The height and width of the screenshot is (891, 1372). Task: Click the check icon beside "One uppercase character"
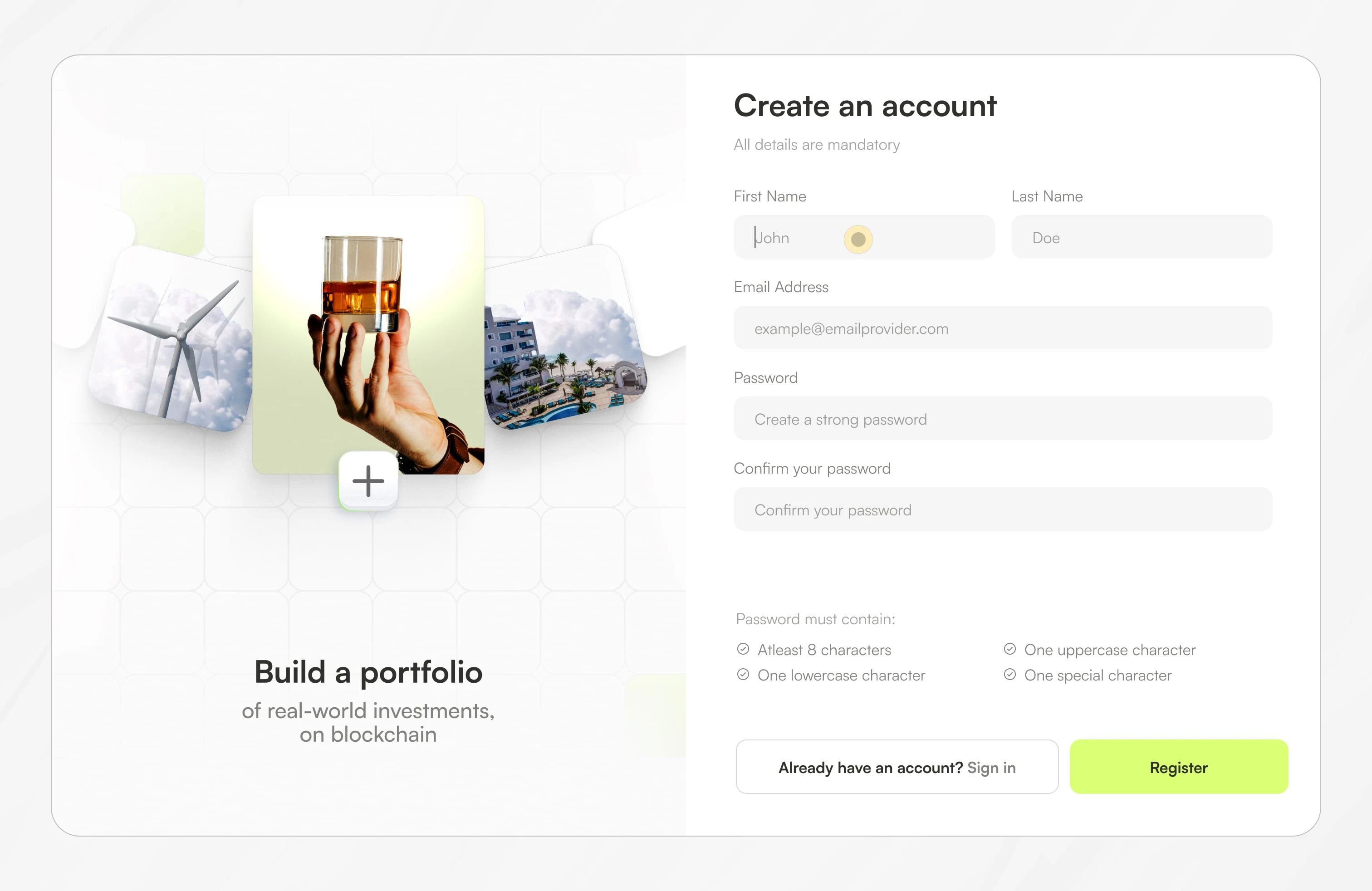point(1009,649)
